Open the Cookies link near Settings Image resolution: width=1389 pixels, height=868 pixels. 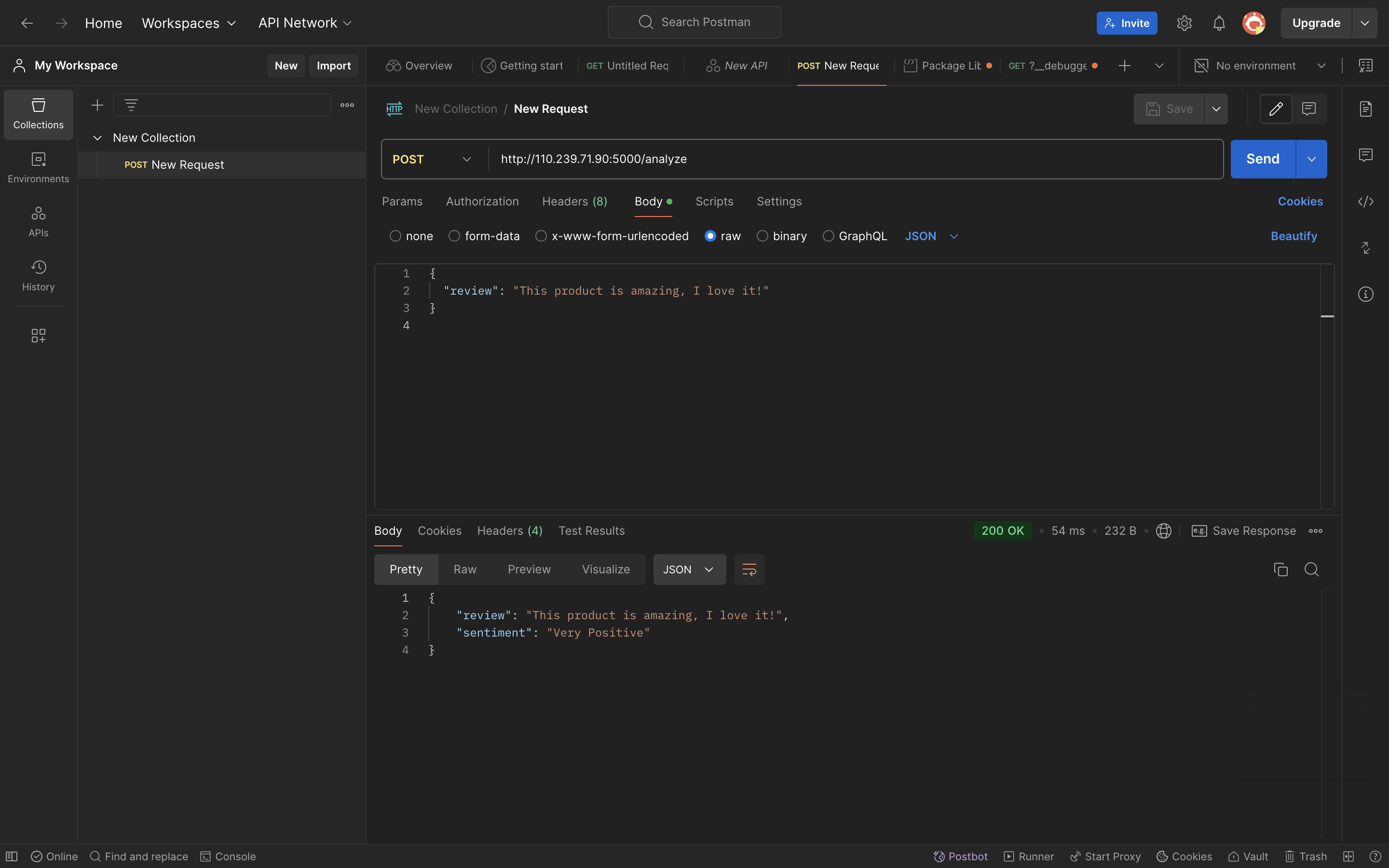tap(1300, 202)
